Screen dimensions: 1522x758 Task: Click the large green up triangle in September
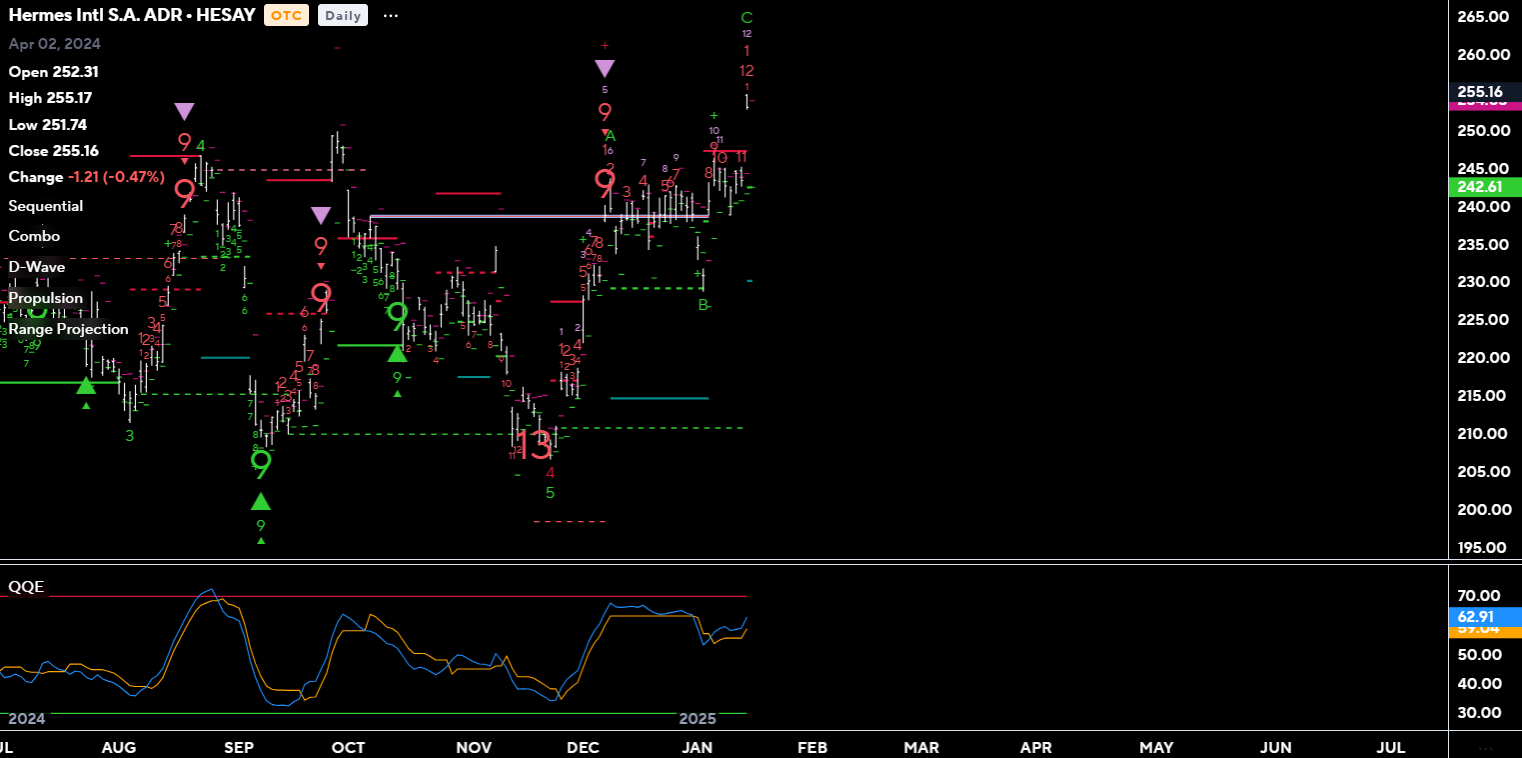click(x=261, y=501)
